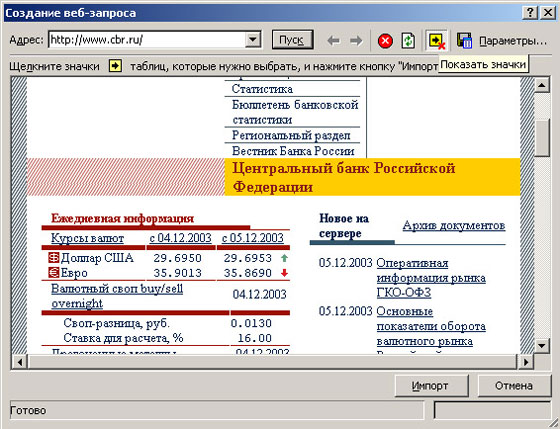Click the Back arrow navigation icon
The height and width of the screenshot is (429, 560).
click(334, 40)
